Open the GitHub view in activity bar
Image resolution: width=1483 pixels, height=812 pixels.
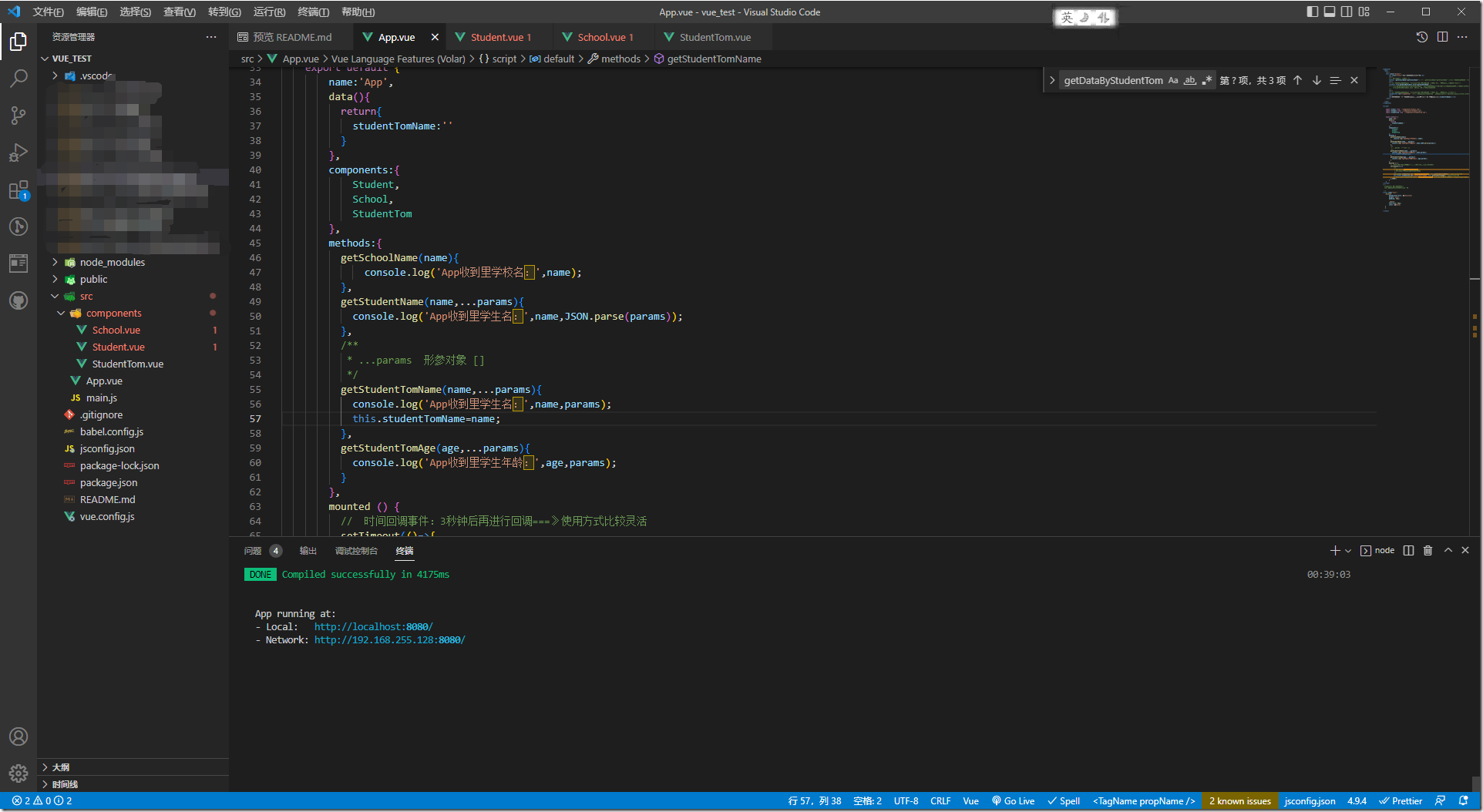pos(18,300)
